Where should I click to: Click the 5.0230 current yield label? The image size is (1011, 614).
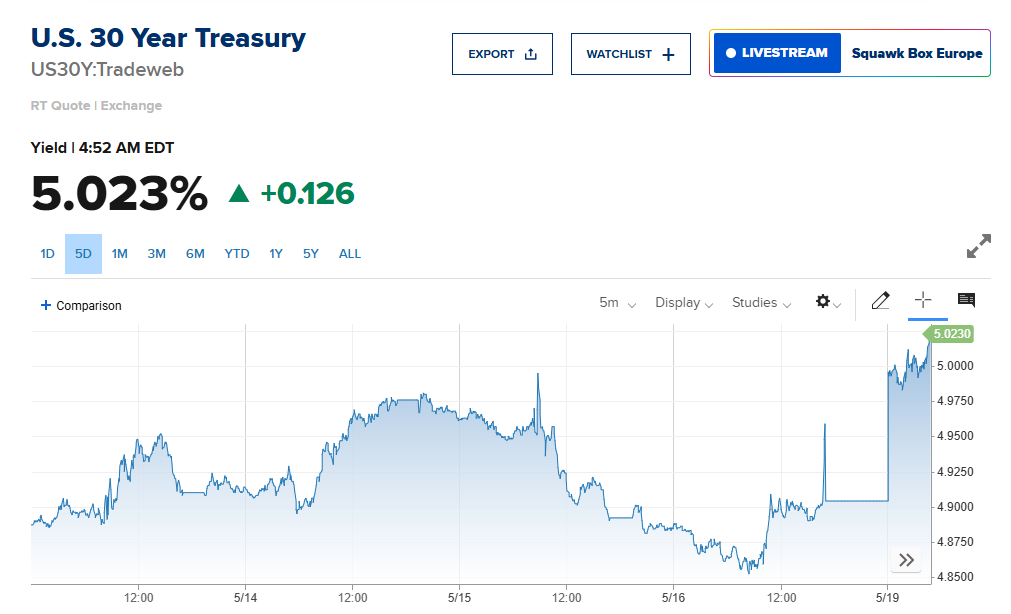click(952, 334)
